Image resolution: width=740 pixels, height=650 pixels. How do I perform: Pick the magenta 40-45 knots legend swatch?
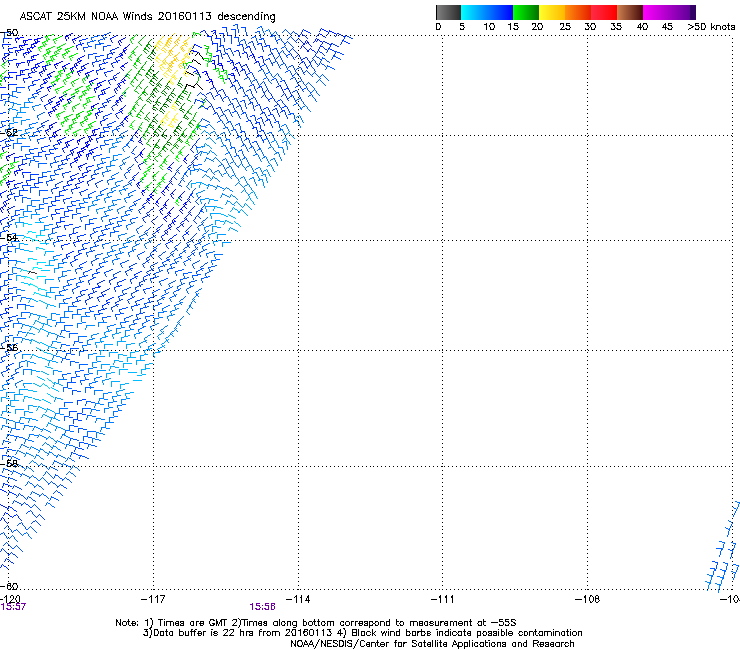[656, 12]
